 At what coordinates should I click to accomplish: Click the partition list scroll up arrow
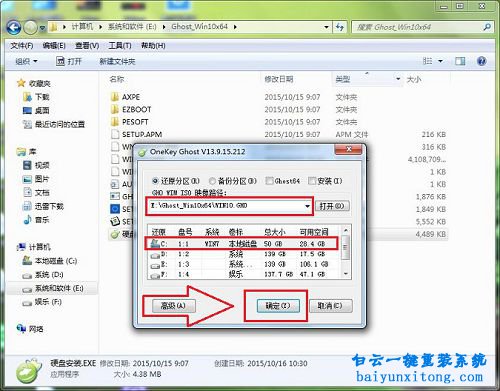click(346, 230)
